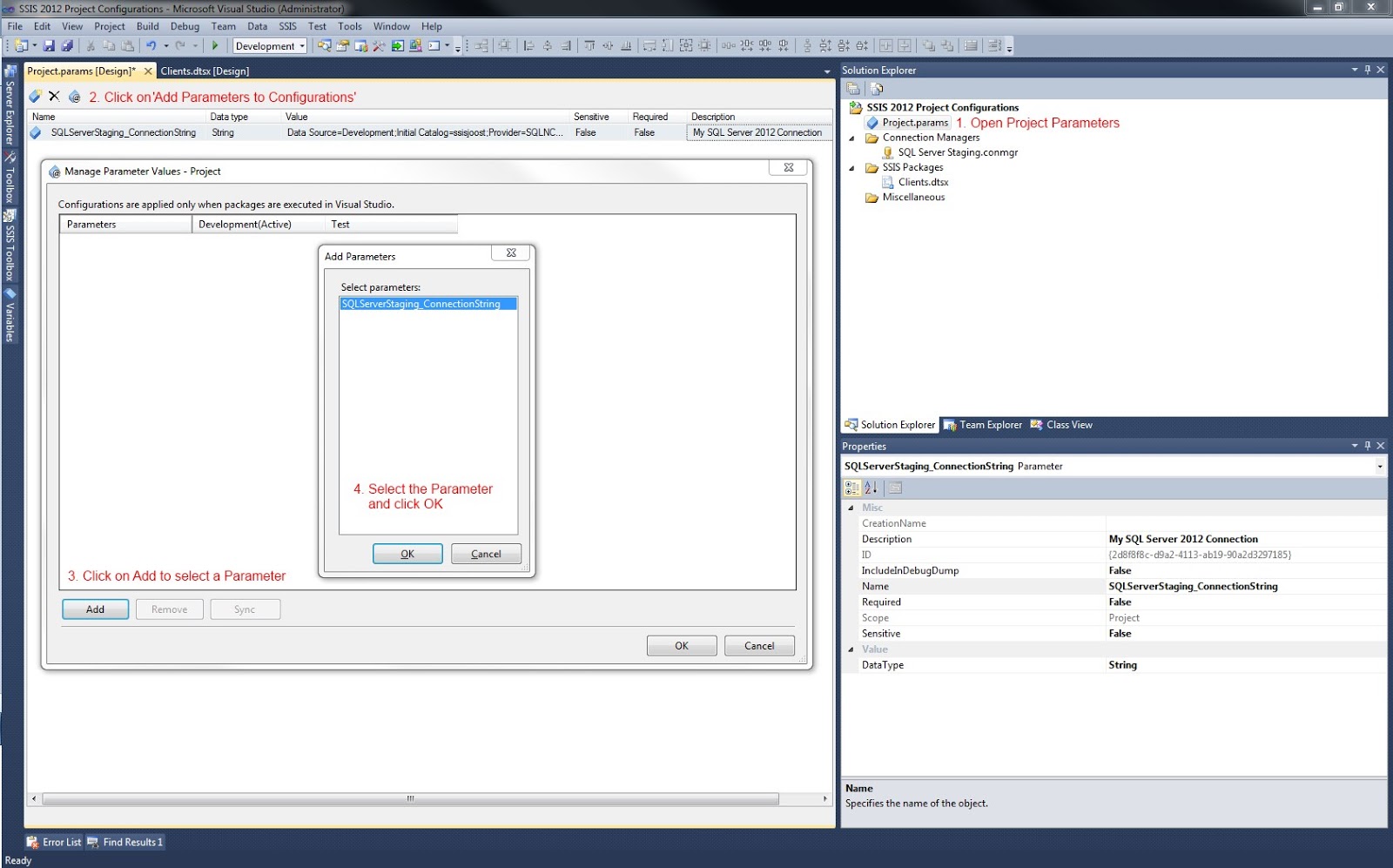1393x868 pixels.
Task: Click the Toolbox wrench toolbar icon
Action: [x=379, y=46]
